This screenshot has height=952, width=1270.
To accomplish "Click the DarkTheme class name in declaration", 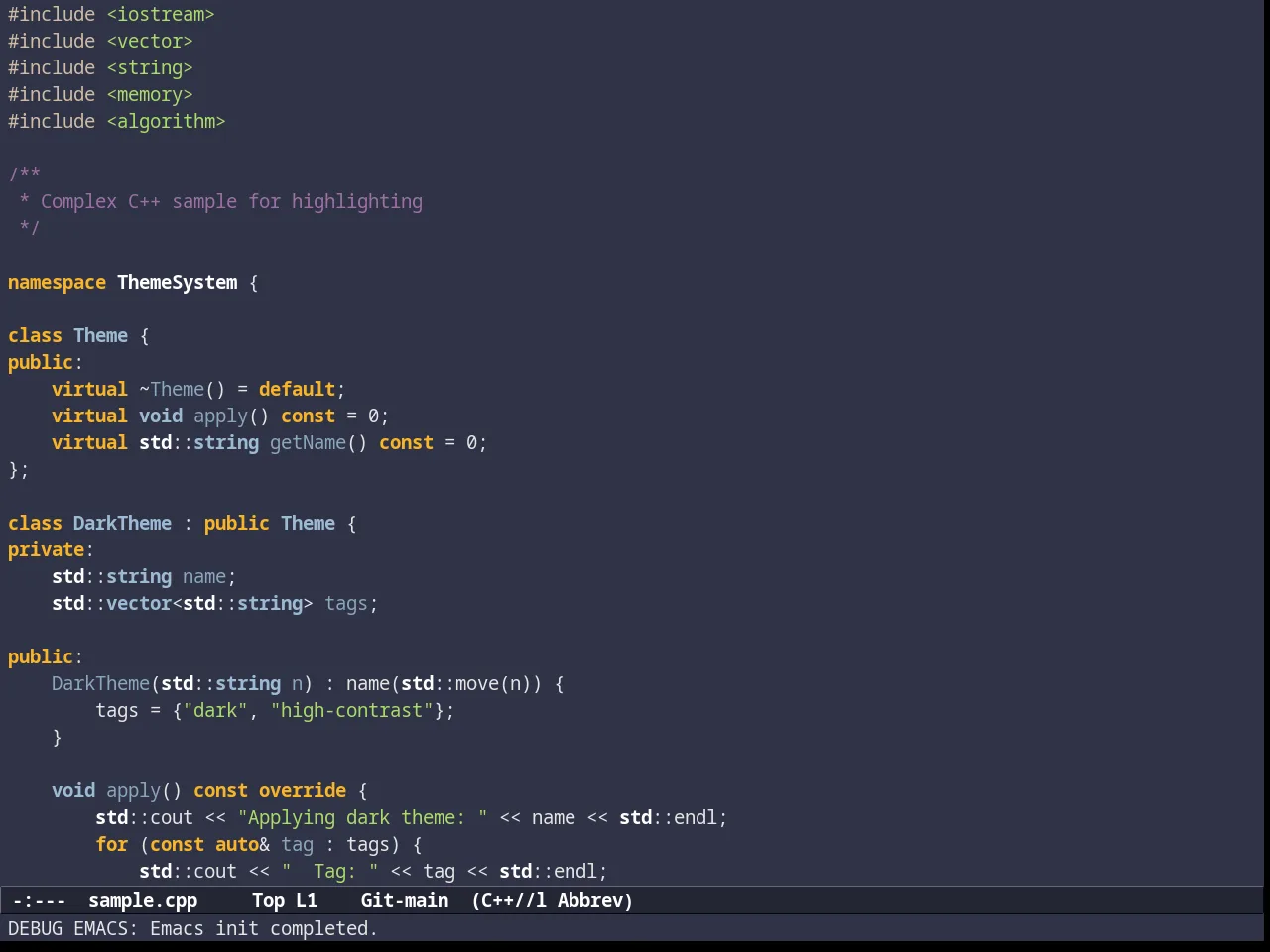I will [122, 523].
